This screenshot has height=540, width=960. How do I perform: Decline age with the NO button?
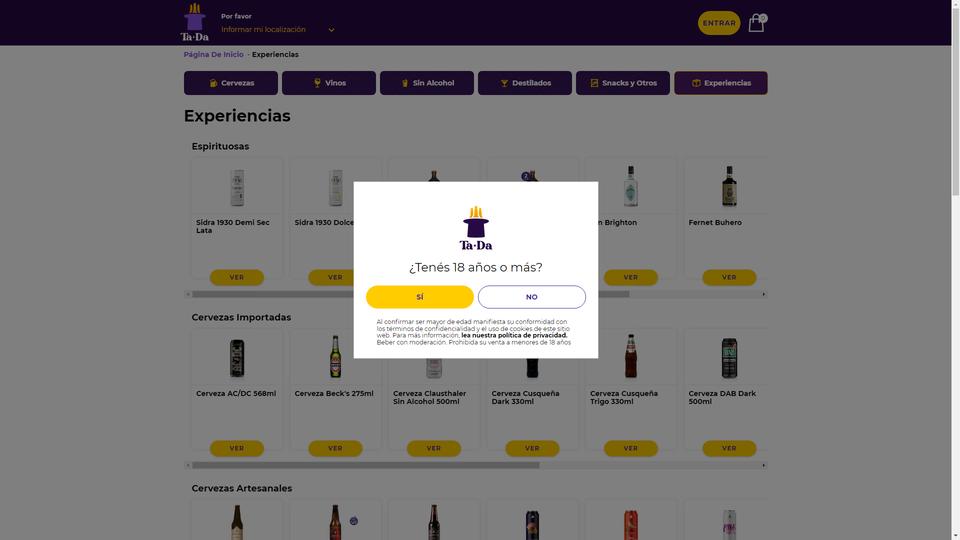click(531, 297)
